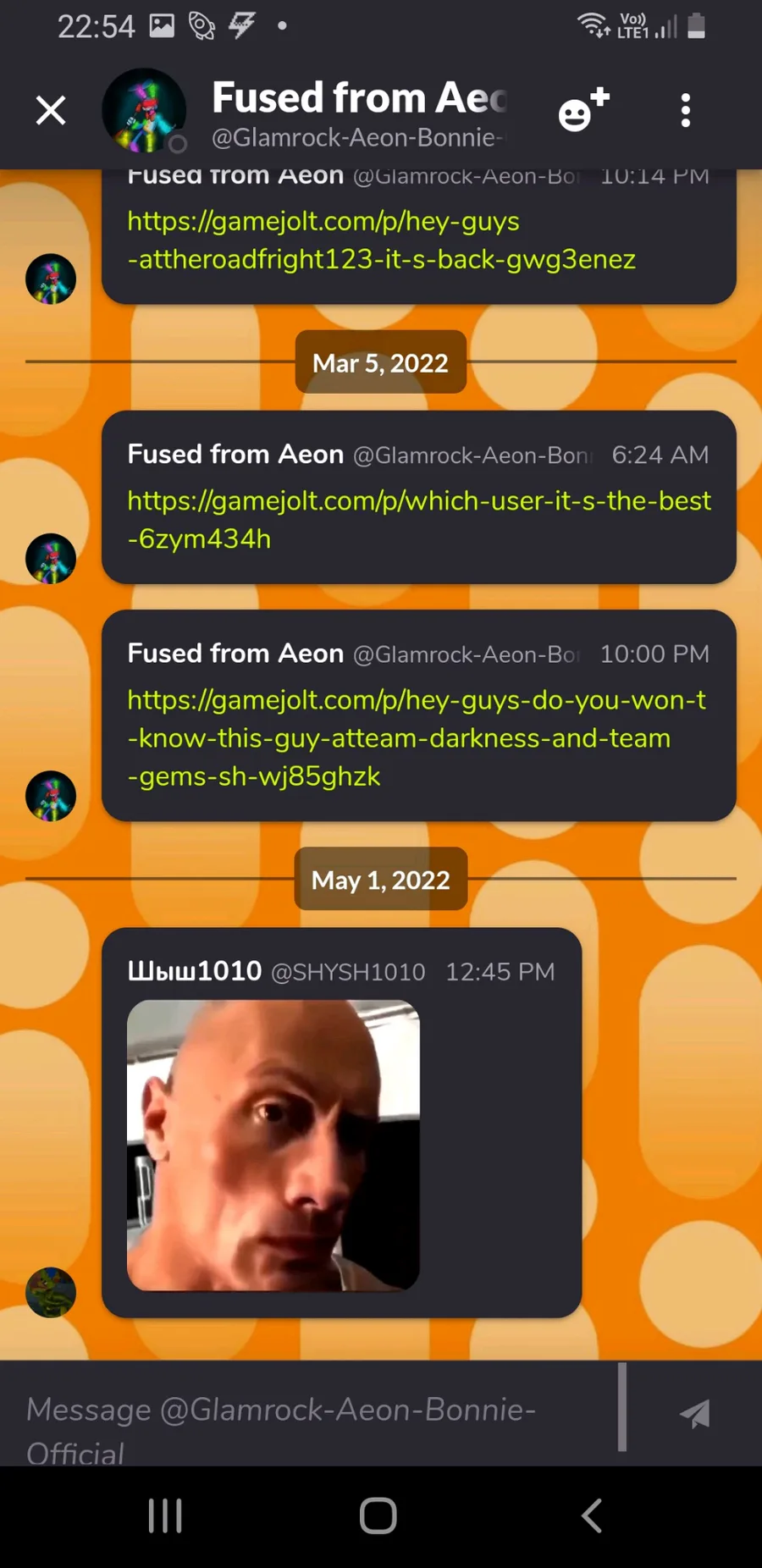
Task: Tap the avatar beside the 6:24 AM message
Action: coord(51,559)
